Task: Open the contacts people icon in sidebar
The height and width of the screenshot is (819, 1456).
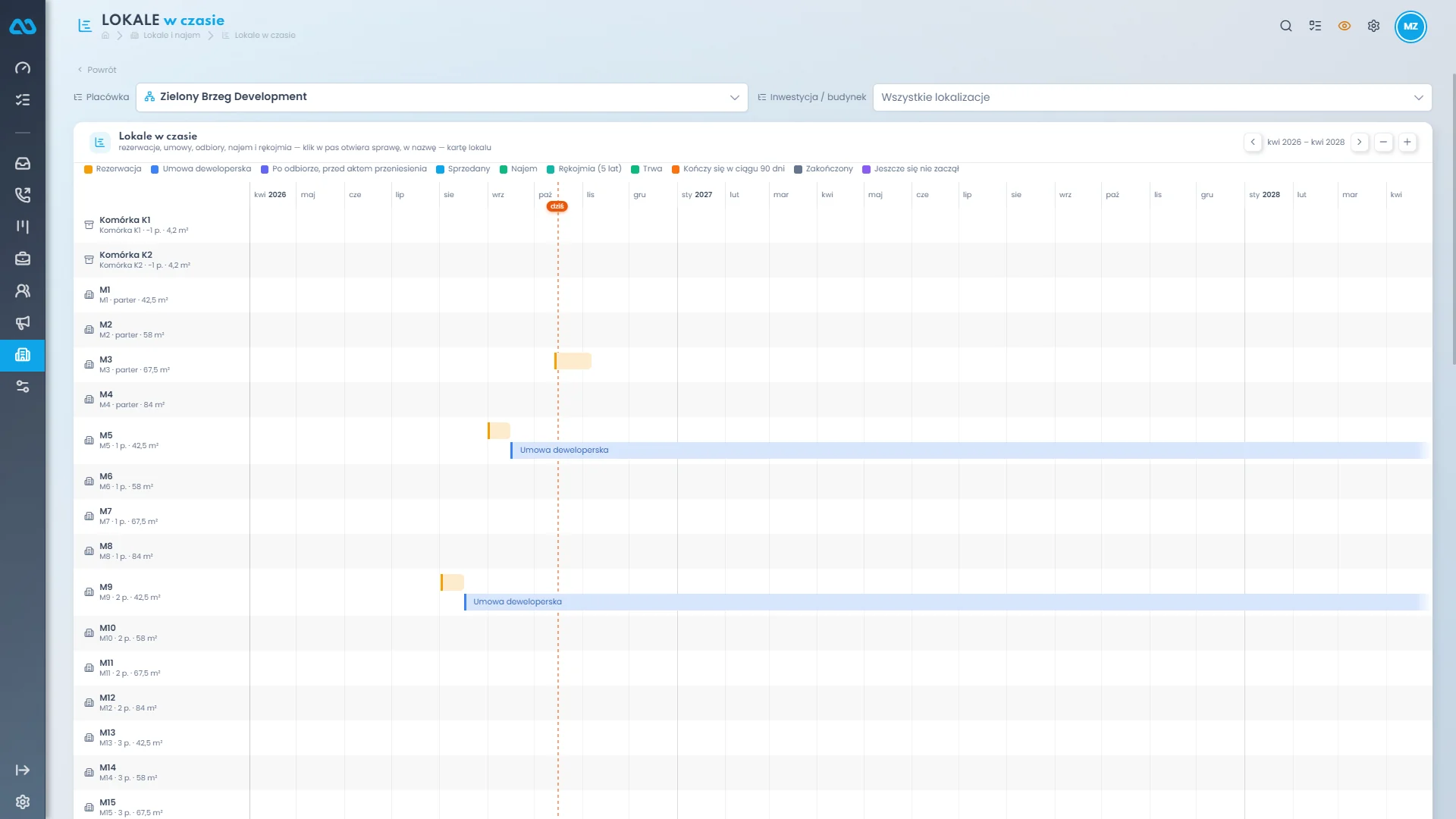Action: pyautogui.click(x=23, y=290)
